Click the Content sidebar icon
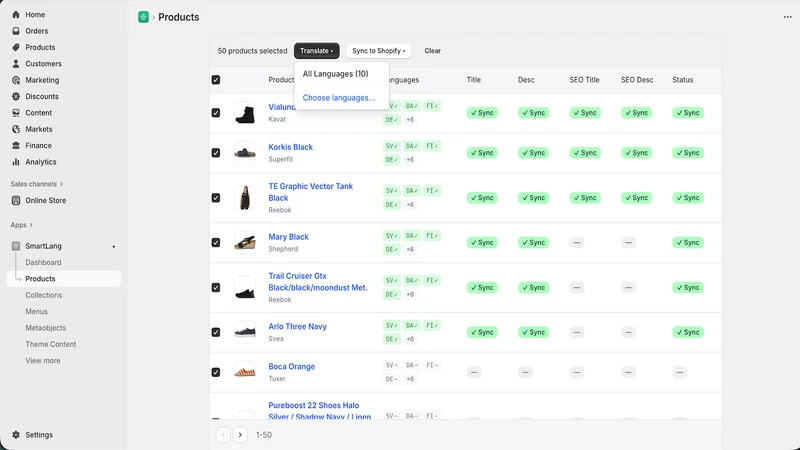Viewport: 800px width, 450px height. [x=16, y=113]
